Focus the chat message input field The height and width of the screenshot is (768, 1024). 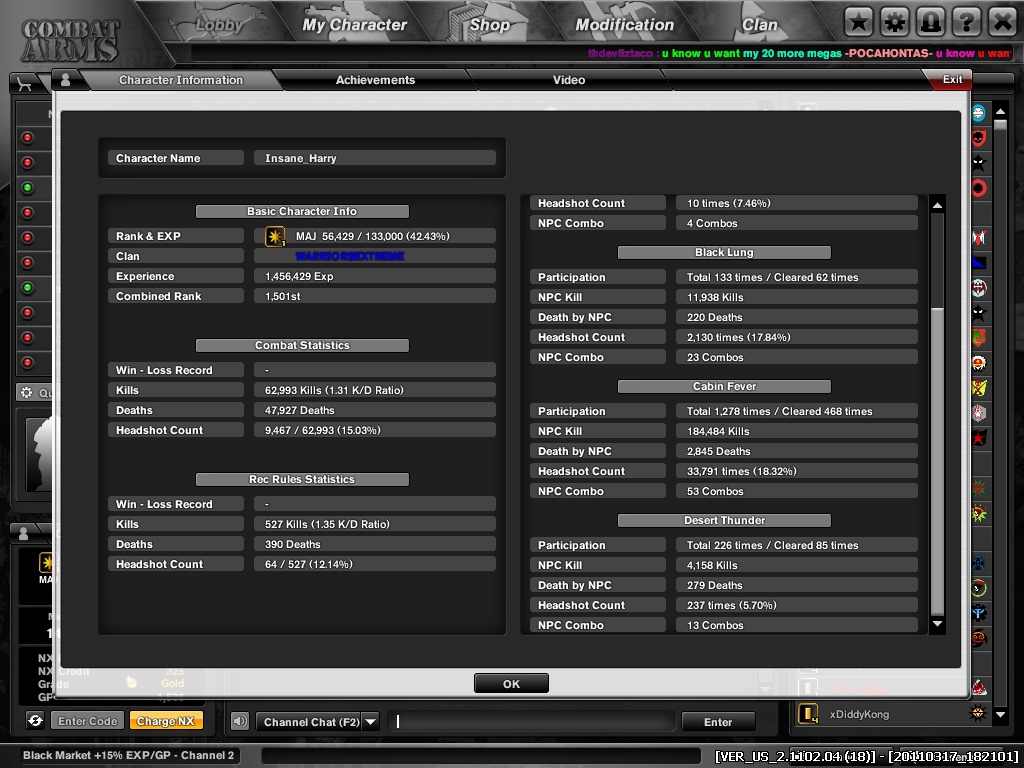click(x=532, y=722)
